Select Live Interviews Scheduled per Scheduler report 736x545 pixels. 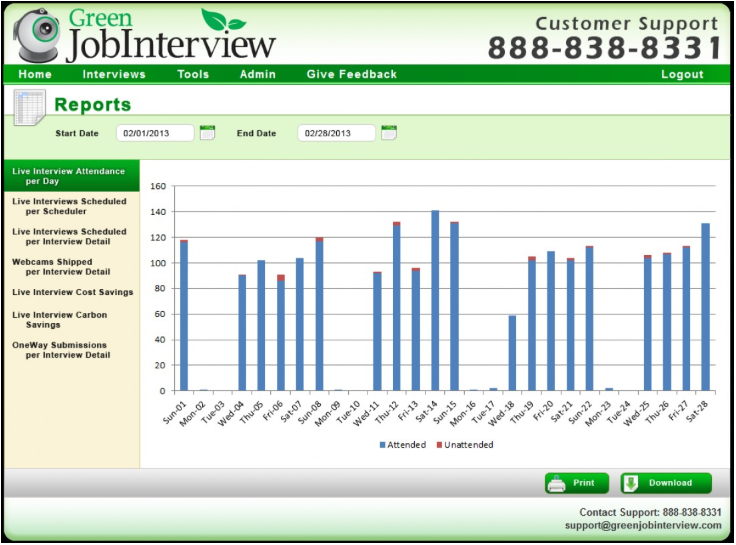pos(69,206)
